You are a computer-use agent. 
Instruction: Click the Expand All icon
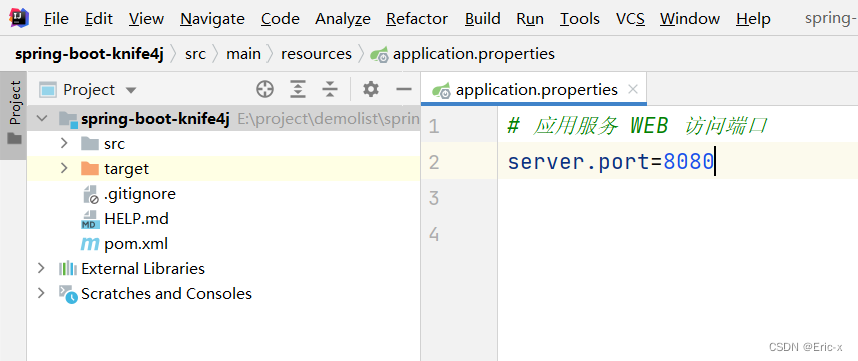tap(298, 89)
